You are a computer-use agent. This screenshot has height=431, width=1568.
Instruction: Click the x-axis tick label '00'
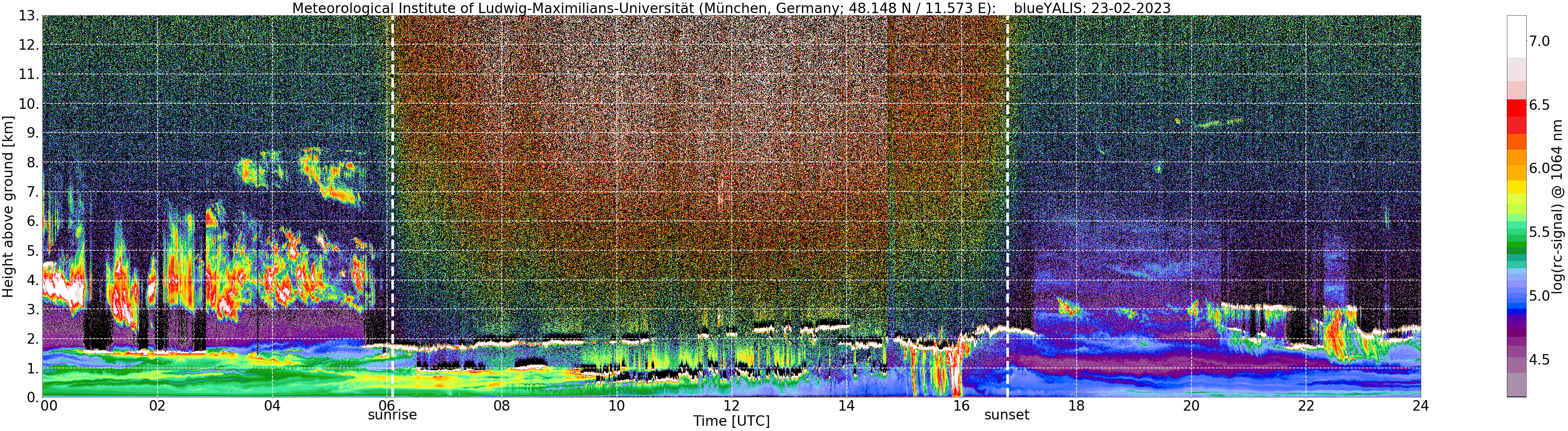point(48,406)
